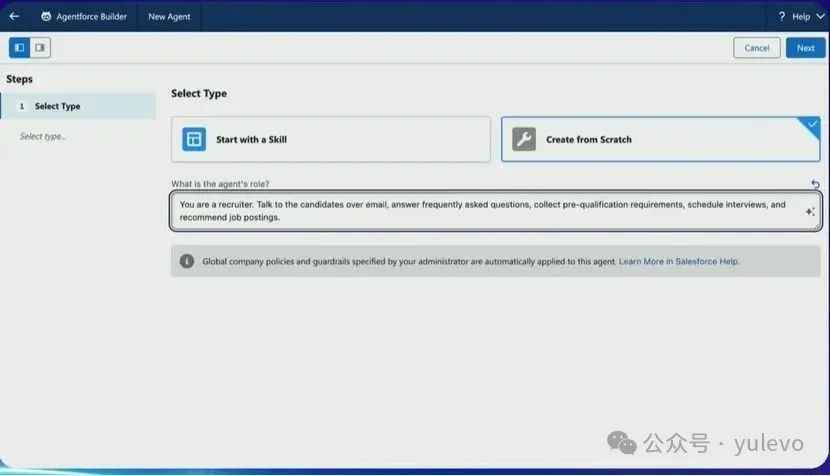Click the Cancel button
Viewport: 830px width, 476px height.
pyautogui.click(x=756, y=48)
